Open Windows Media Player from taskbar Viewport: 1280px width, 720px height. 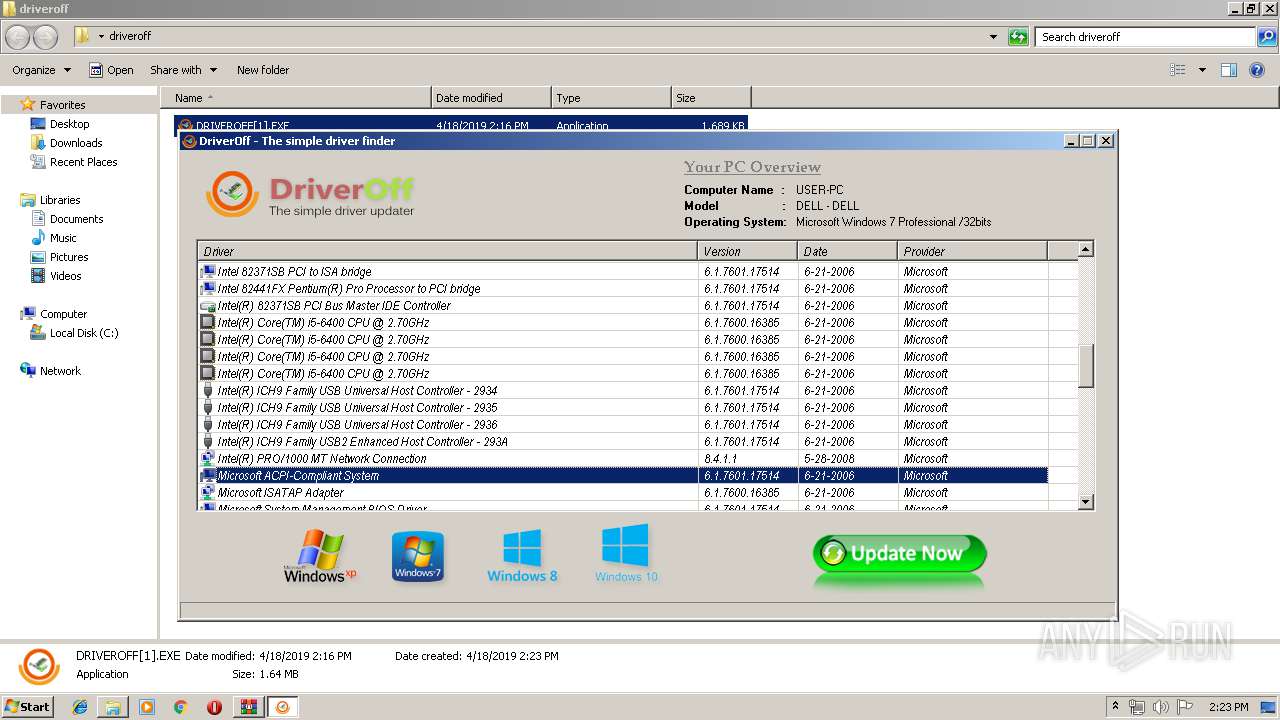click(147, 707)
